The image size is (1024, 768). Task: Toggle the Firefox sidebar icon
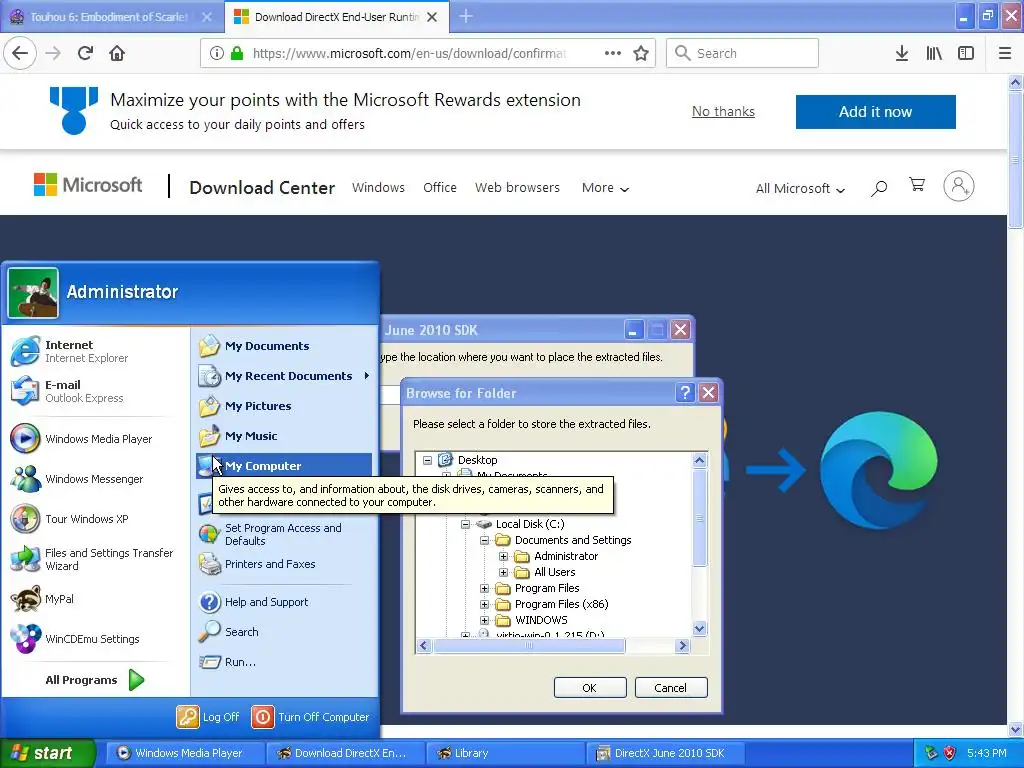(966, 53)
